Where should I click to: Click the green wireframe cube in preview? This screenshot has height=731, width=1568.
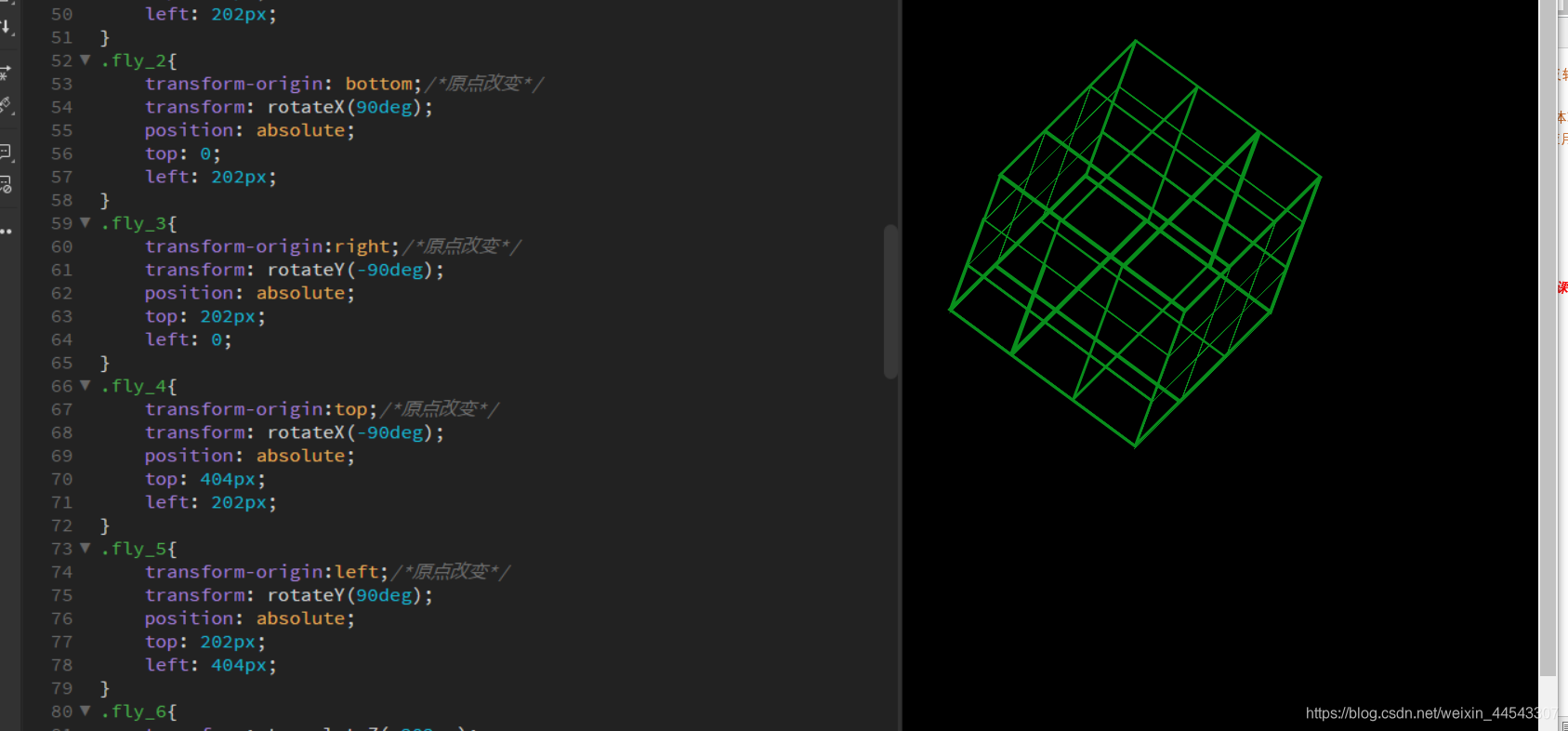pyautogui.click(x=1135, y=244)
